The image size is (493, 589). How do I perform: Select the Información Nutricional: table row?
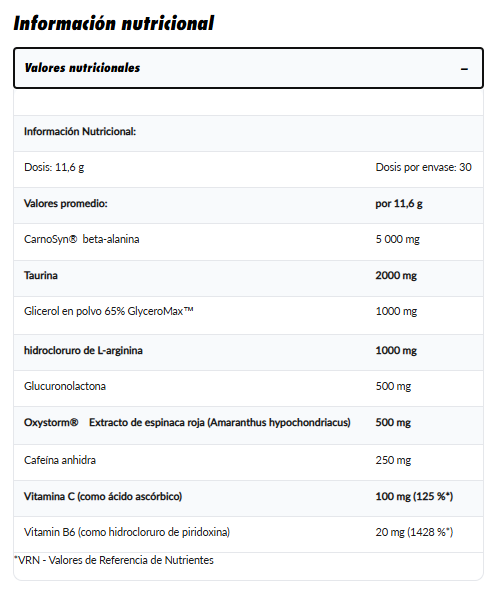coord(248,133)
